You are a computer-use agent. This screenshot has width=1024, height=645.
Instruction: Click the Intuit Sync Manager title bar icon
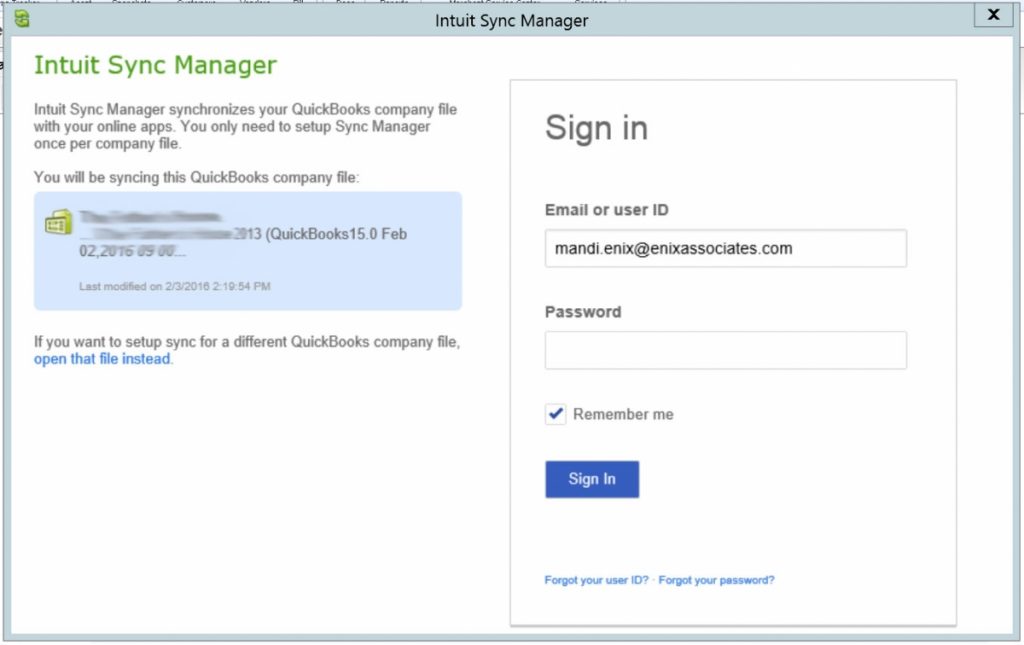[x=22, y=19]
